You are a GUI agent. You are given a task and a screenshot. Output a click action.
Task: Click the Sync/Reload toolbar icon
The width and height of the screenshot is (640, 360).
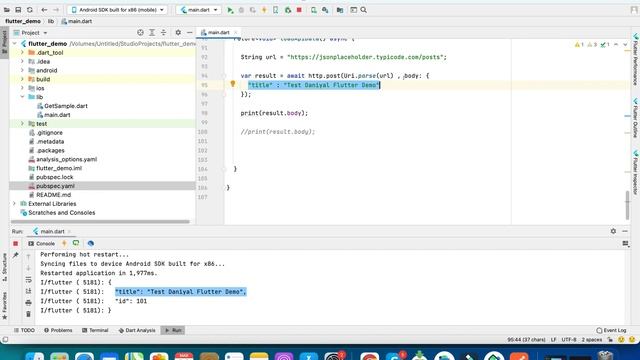tap(29, 10)
